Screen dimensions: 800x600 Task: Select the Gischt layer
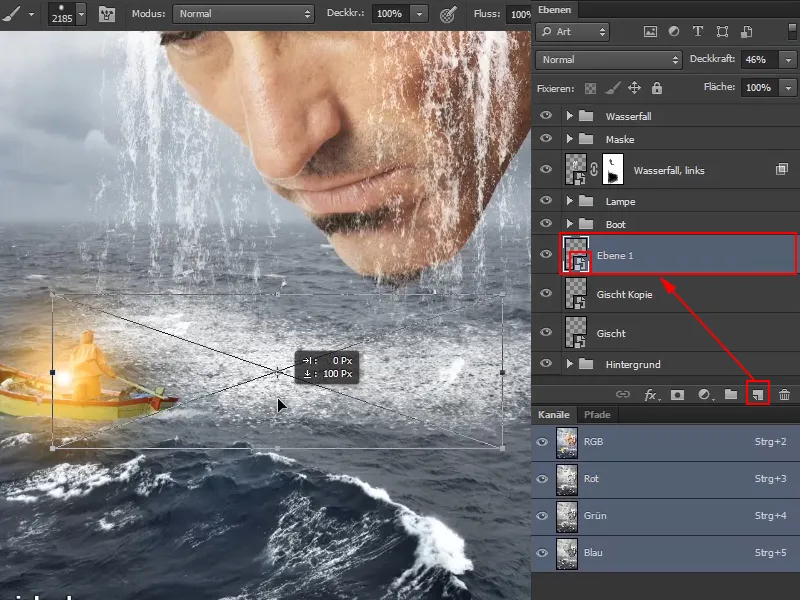(679, 333)
